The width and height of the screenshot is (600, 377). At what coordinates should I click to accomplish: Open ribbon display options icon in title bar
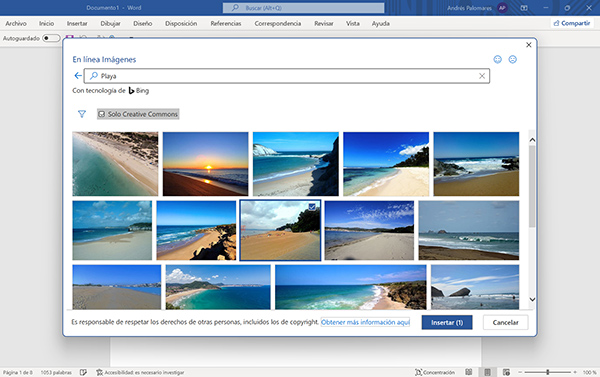pyautogui.click(x=524, y=8)
